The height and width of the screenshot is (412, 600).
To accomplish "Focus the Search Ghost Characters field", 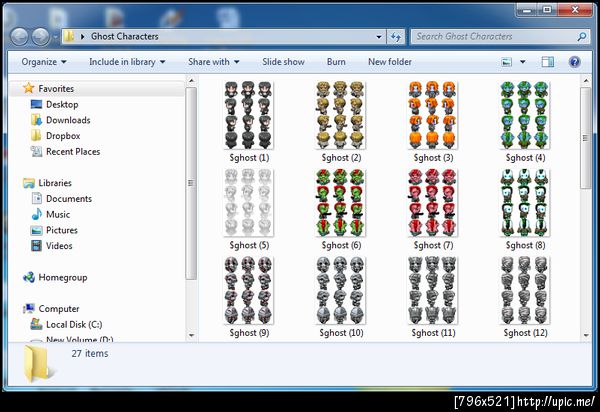I will (494, 37).
